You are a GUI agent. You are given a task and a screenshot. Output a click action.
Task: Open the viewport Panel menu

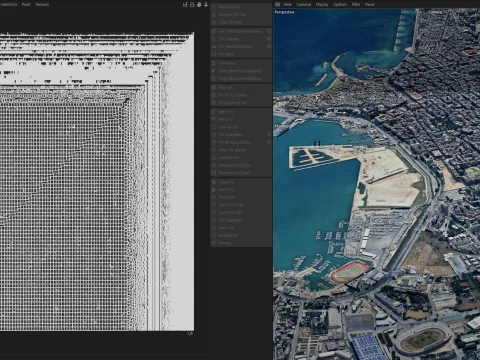(x=369, y=4)
